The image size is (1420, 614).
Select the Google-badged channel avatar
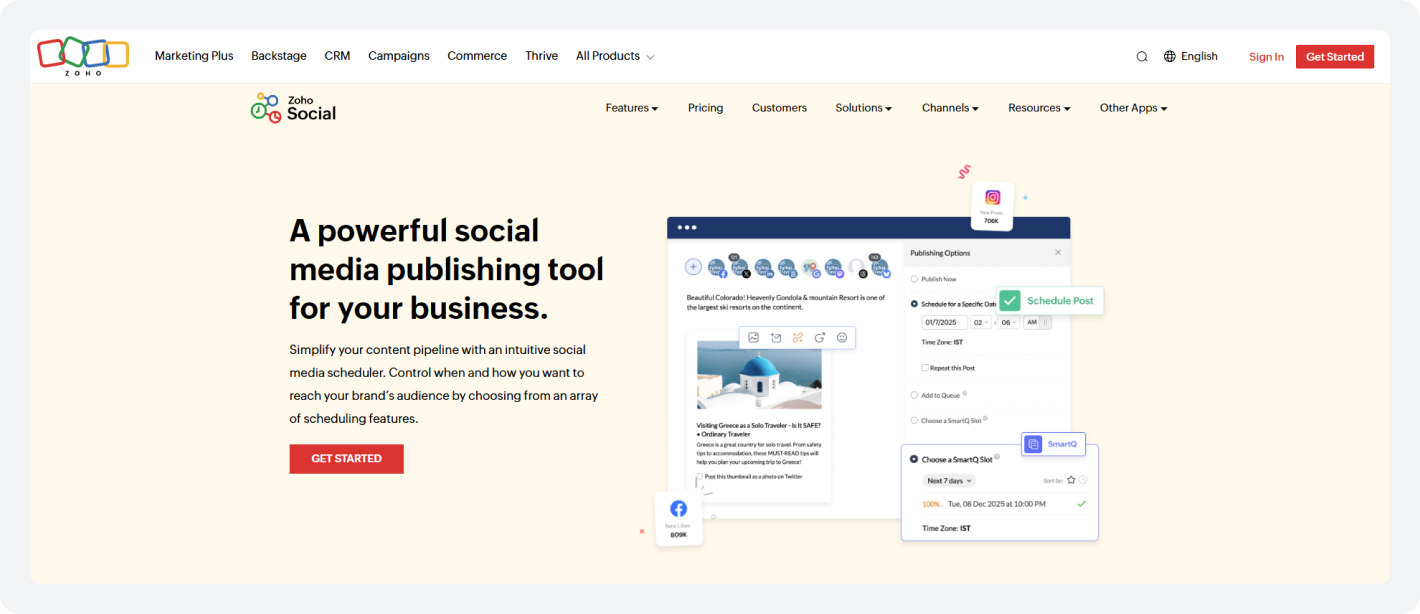coord(811,268)
